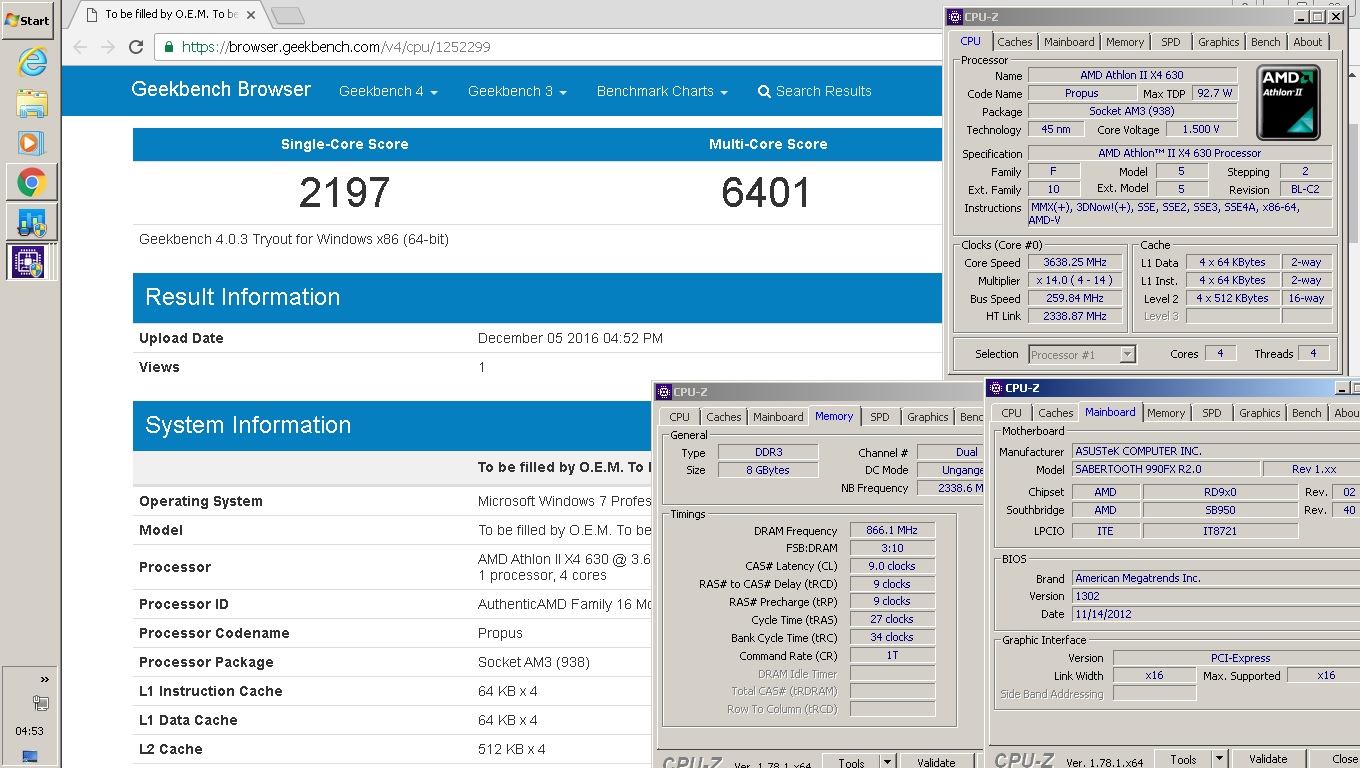Open the Geekbench 4 dropdown menu
The height and width of the screenshot is (768, 1360).
coord(388,91)
